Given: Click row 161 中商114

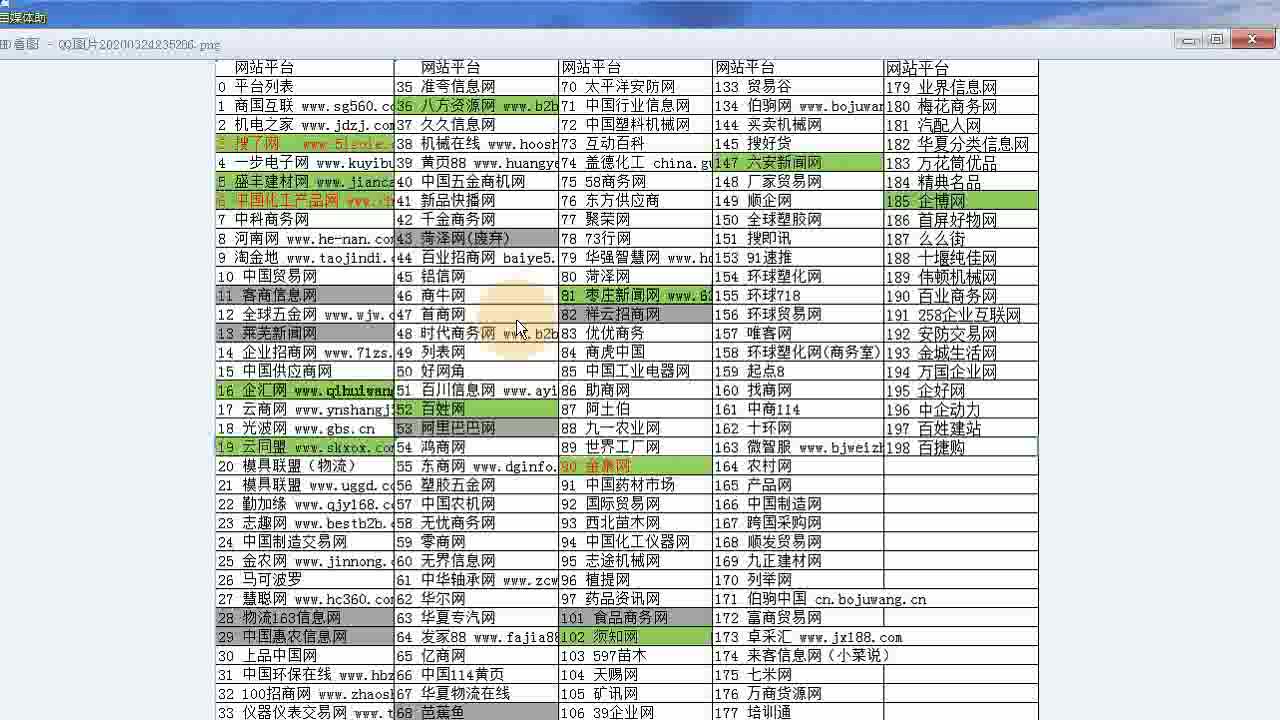Looking at the screenshot, I should 798,410.
